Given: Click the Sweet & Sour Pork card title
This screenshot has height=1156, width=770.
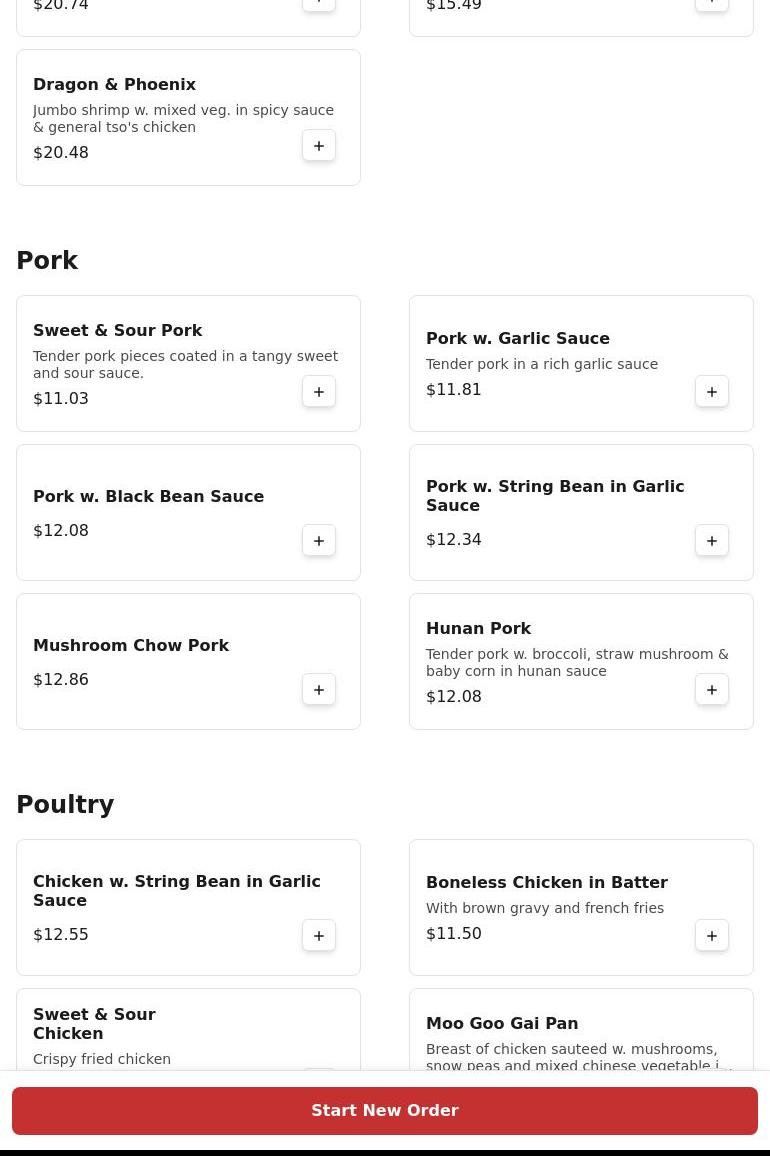Looking at the screenshot, I should pyautogui.click(x=117, y=331).
